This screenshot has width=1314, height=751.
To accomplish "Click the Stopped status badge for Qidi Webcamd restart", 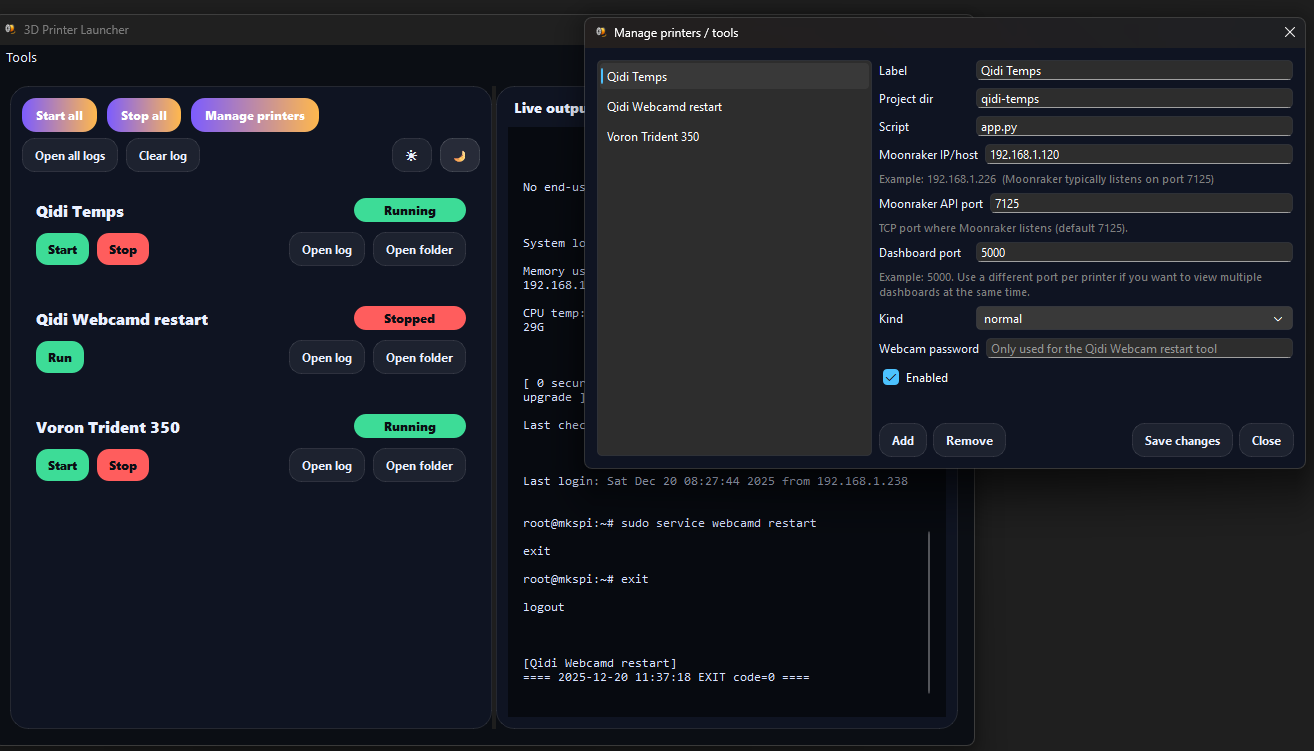I will (x=410, y=318).
